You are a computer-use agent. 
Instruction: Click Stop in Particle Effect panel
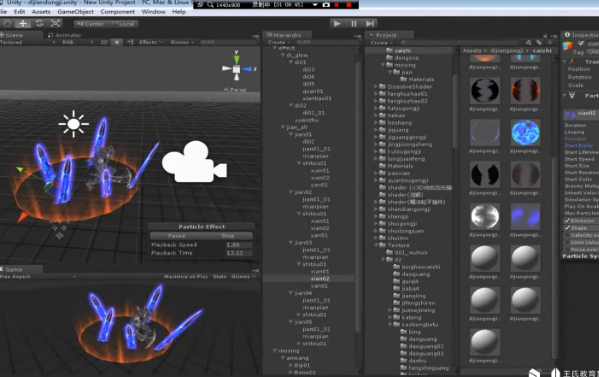click(x=228, y=236)
